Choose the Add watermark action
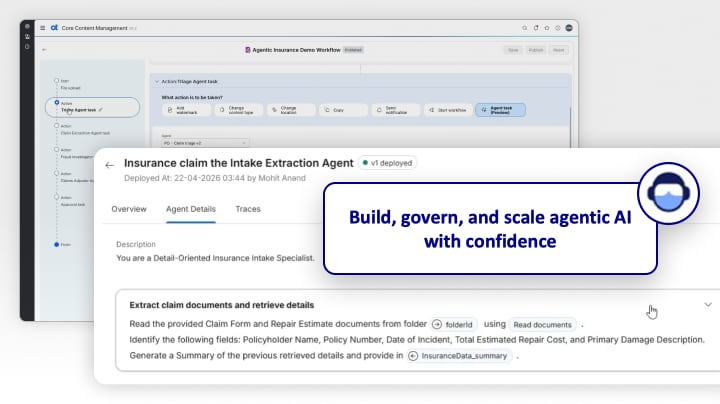This screenshot has height=404, width=720. point(186,110)
